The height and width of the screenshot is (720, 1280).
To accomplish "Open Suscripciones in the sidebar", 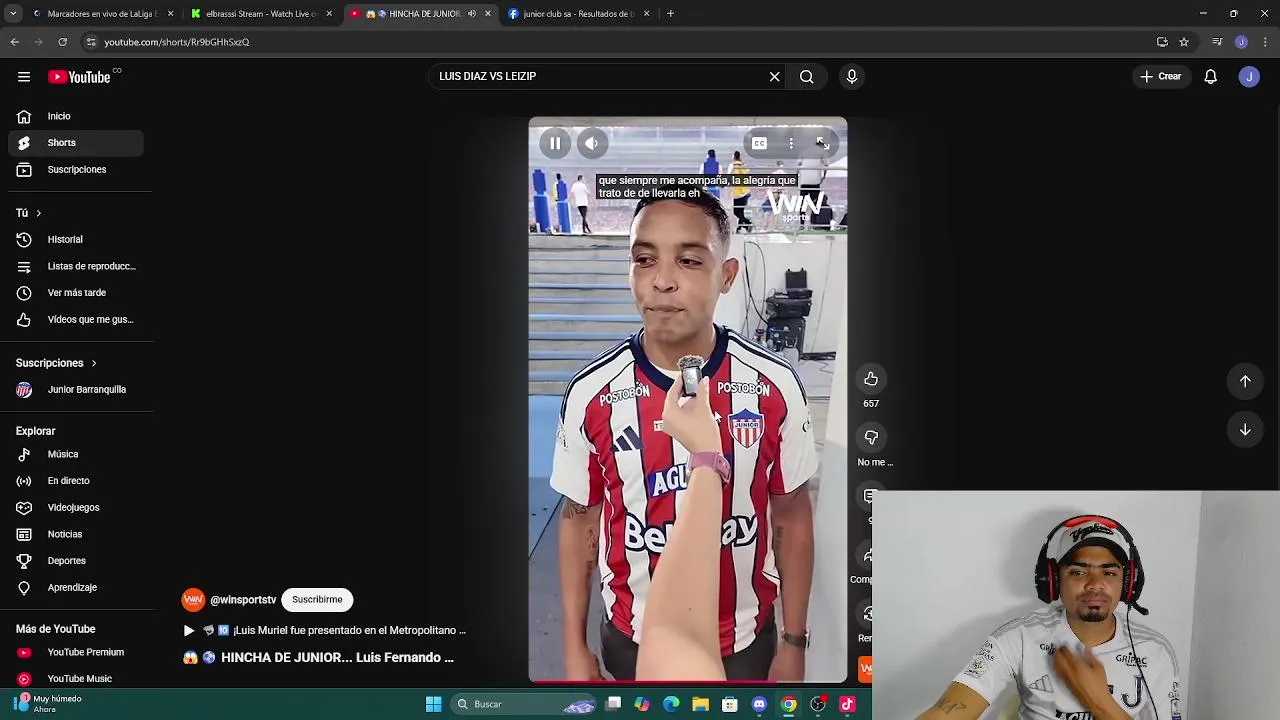I will tap(76, 170).
